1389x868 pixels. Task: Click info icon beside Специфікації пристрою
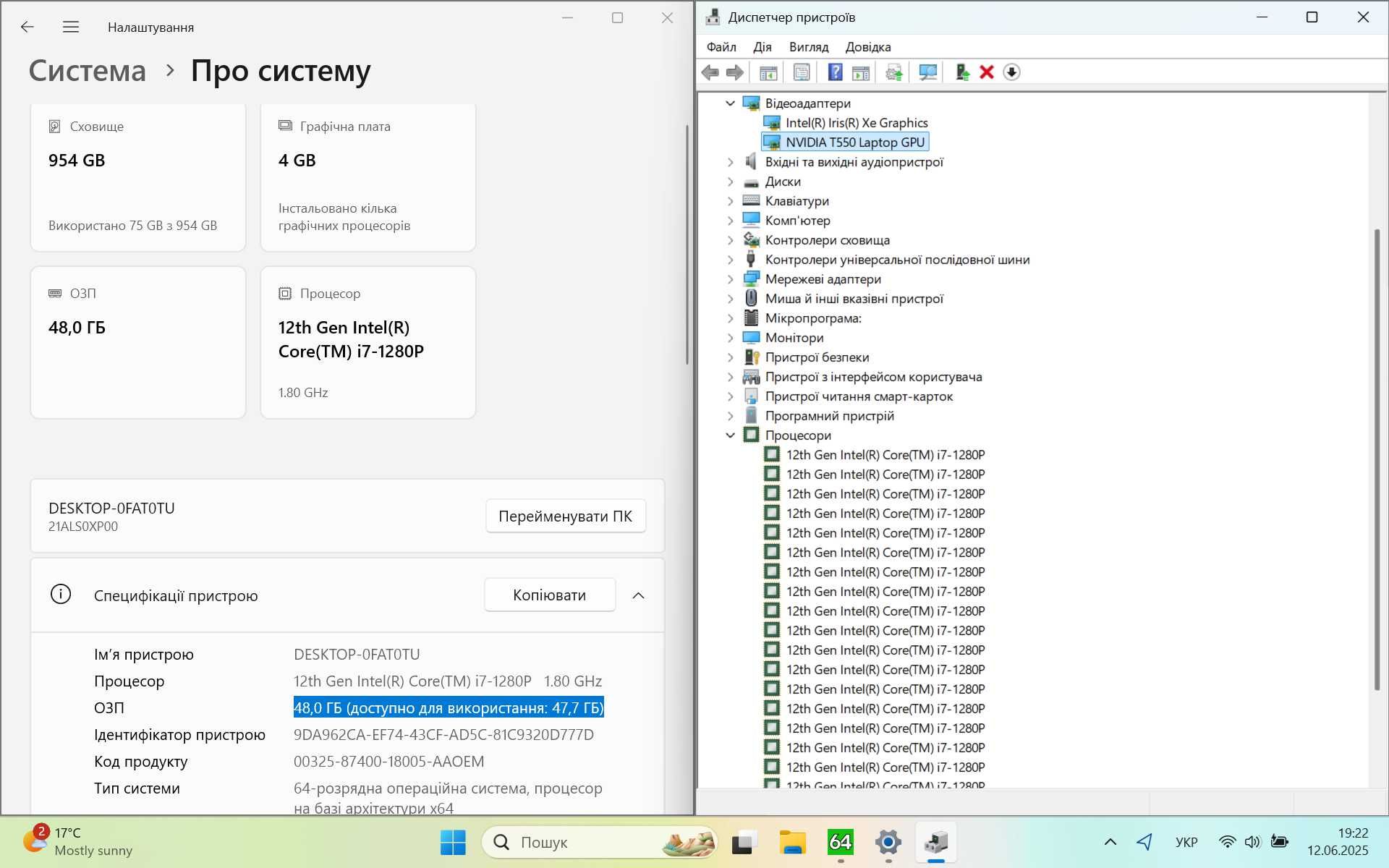coord(61,595)
